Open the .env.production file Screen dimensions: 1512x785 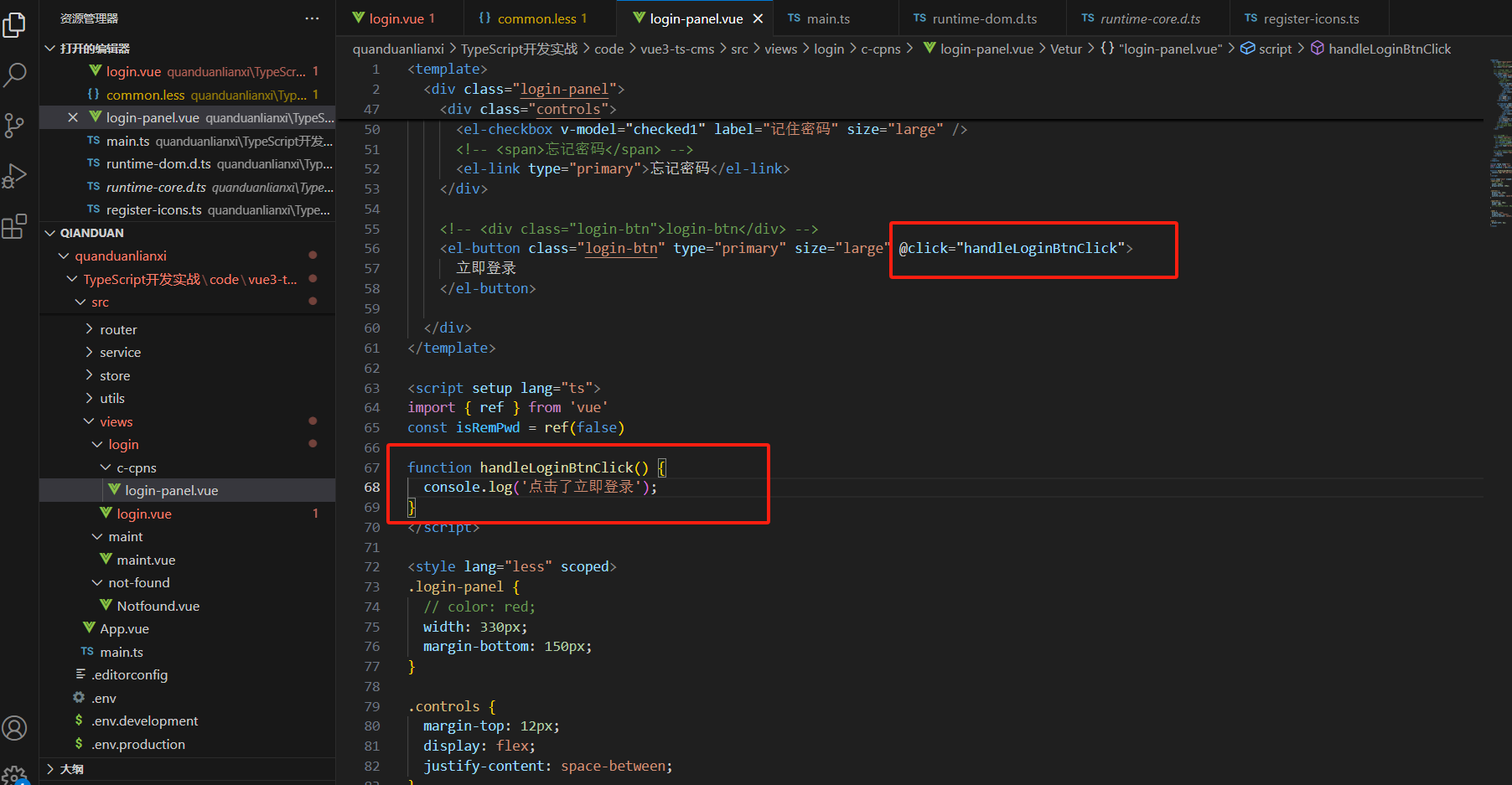[188, 744]
